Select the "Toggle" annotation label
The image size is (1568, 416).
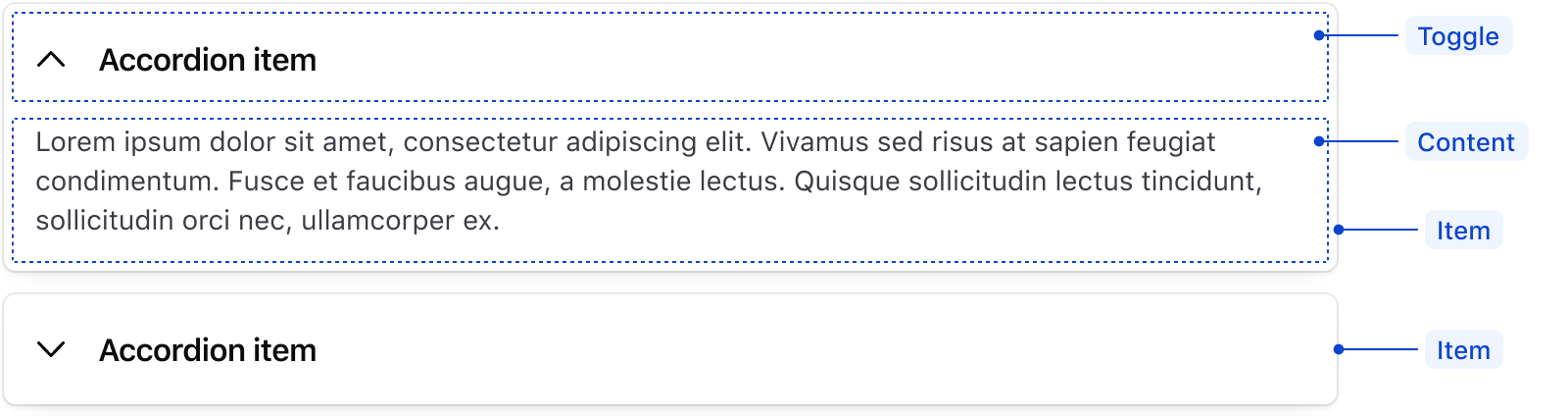pos(1458,36)
